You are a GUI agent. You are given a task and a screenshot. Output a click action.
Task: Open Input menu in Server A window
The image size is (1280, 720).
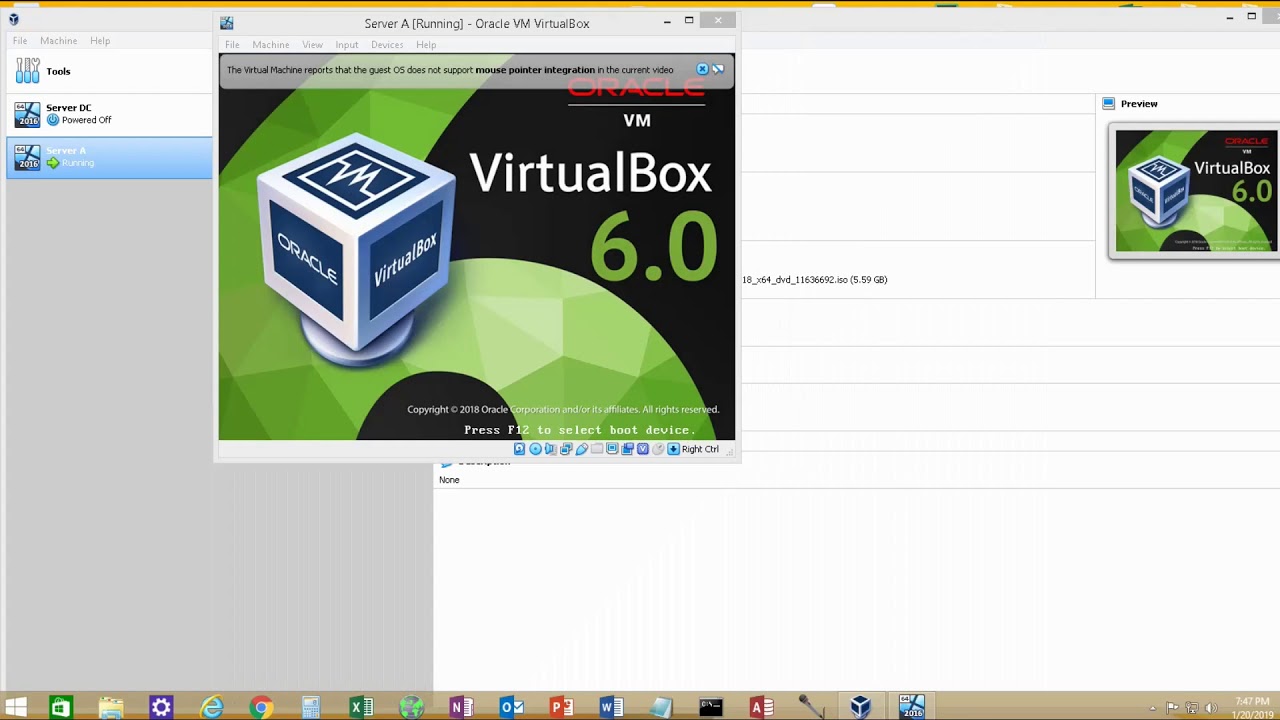[x=347, y=45]
